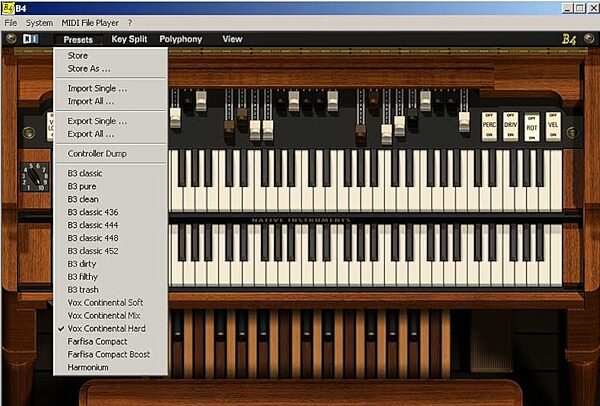Pick the Vox Continental Mix preset
This screenshot has height=406, width=600.
point(111,316)
